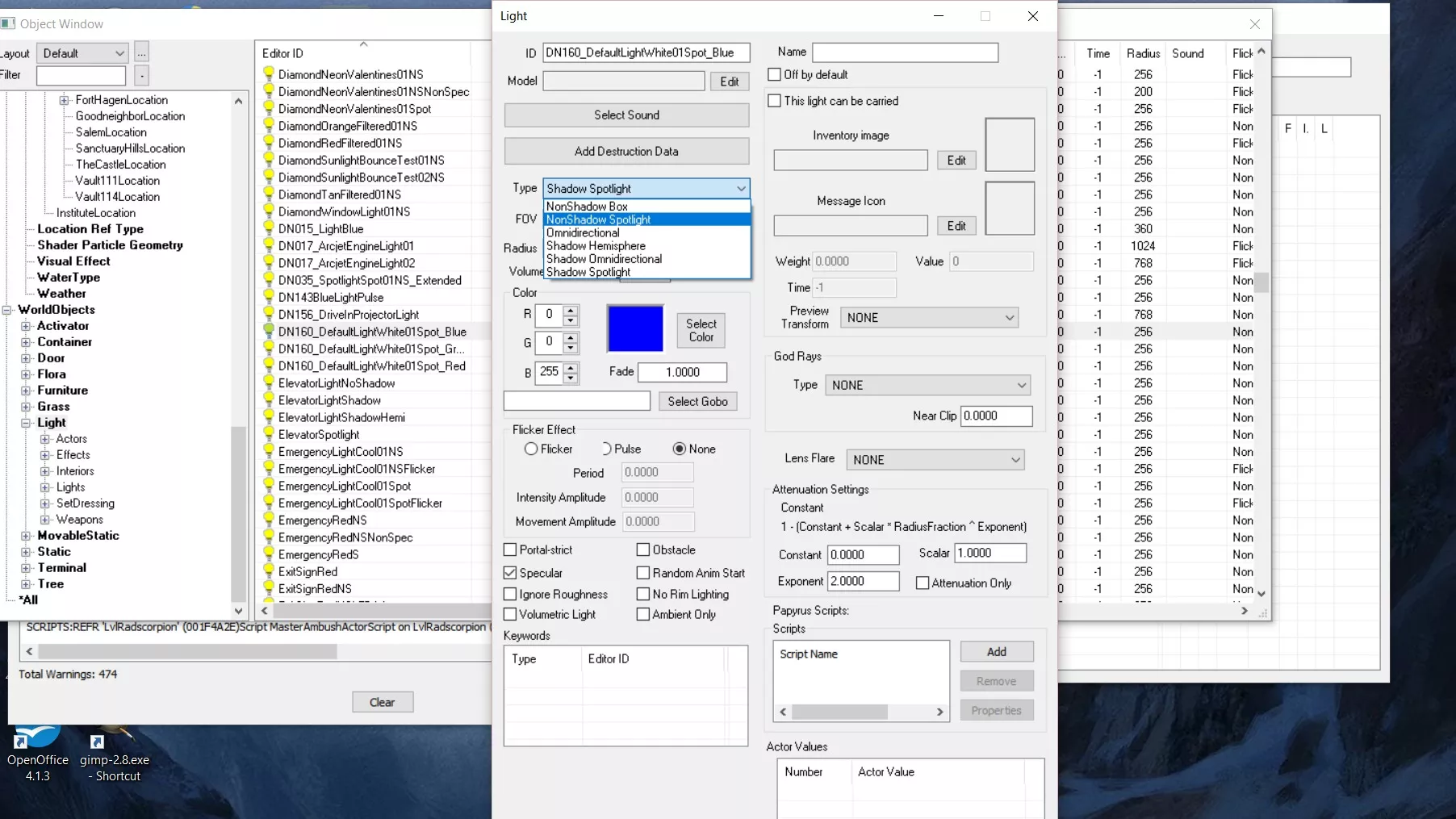1456x819 pixels.
Task: Click the Add Destruction Data button
Action: [626, 152]
